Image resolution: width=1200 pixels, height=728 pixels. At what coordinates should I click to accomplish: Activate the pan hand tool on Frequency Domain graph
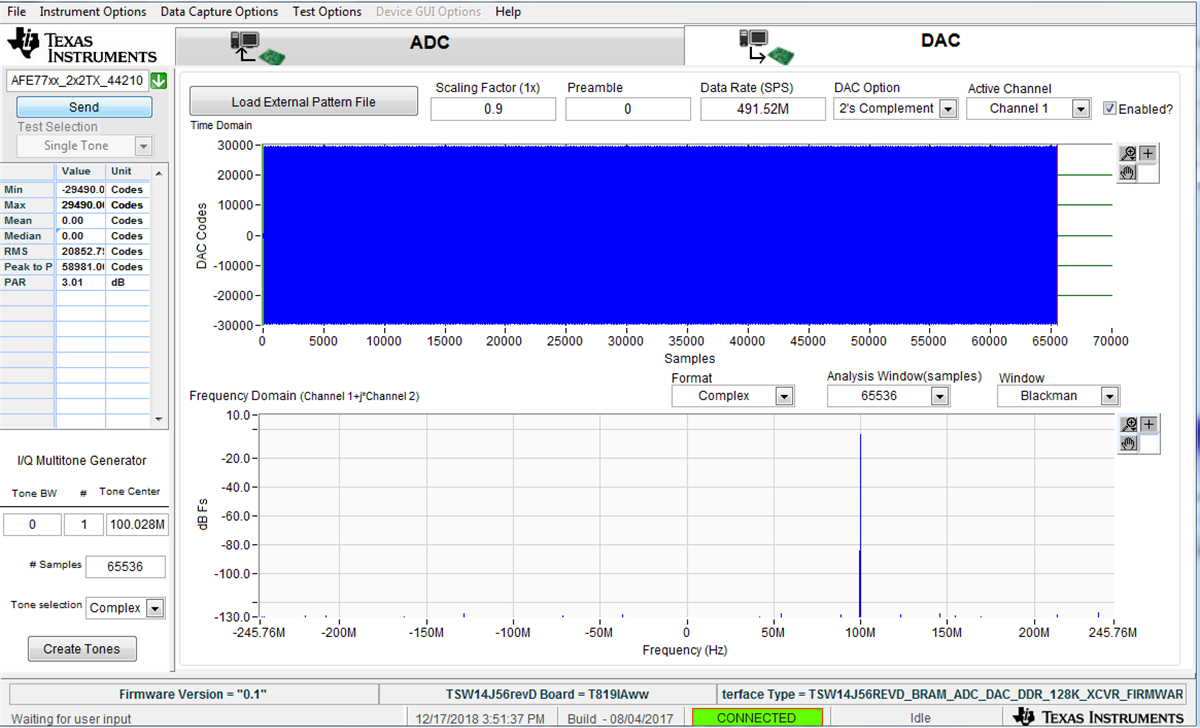coord(1128,445)
